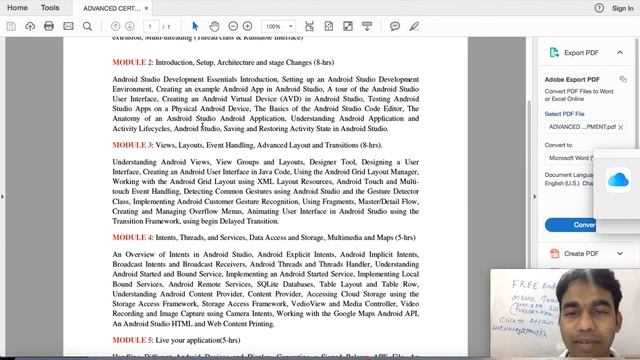Click the copy icon beside Adobe Export PDF
Screen dimensions: 640x360
tap(623, 79)
